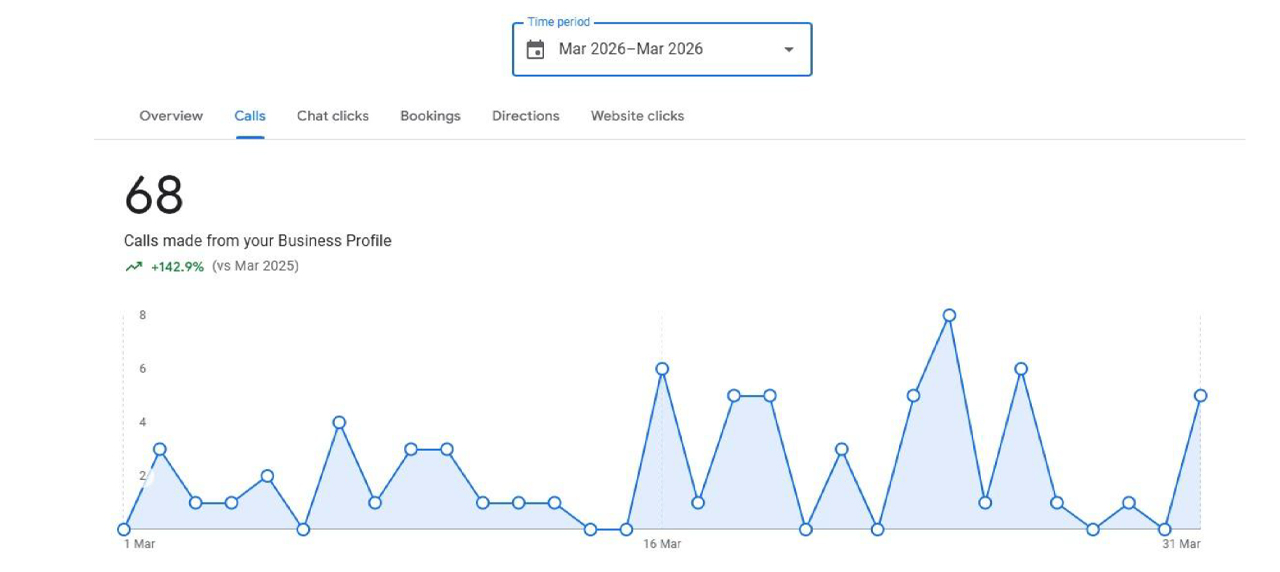Click the '1 Mar' x-axis label
The image size is (1280, 572).
pos(139,544)
